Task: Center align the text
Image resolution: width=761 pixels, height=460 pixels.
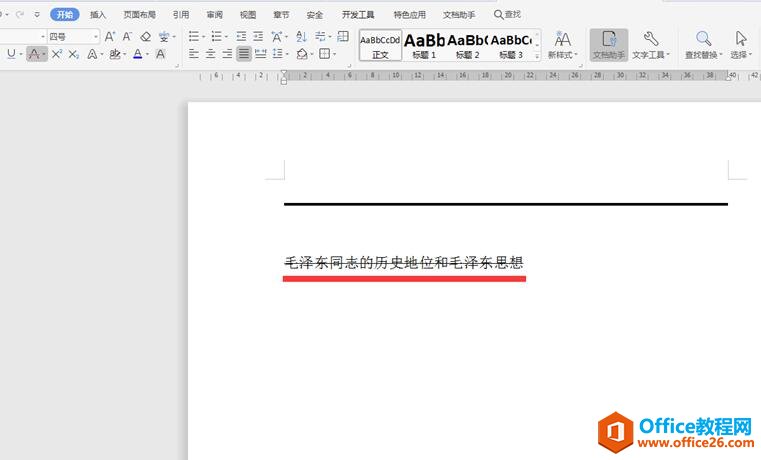Action: pyautogui.click(x=210, y=54)
